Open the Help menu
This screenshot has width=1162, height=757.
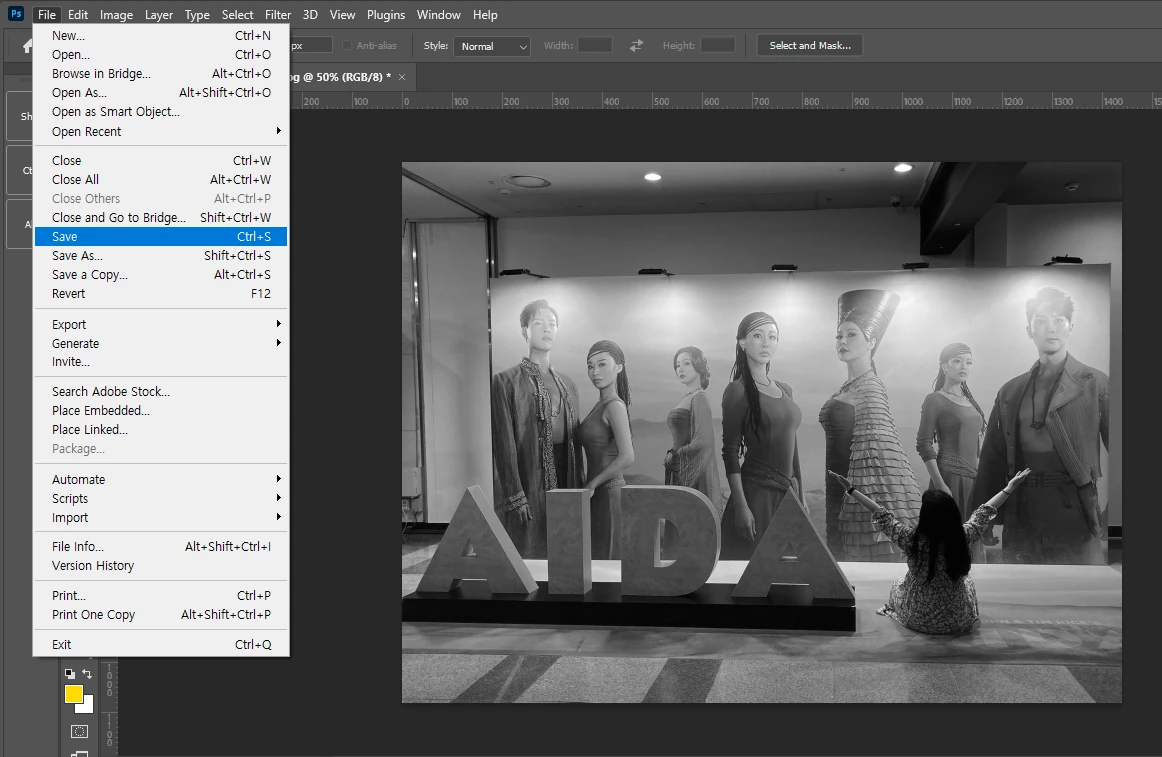[x=485, y=15]
